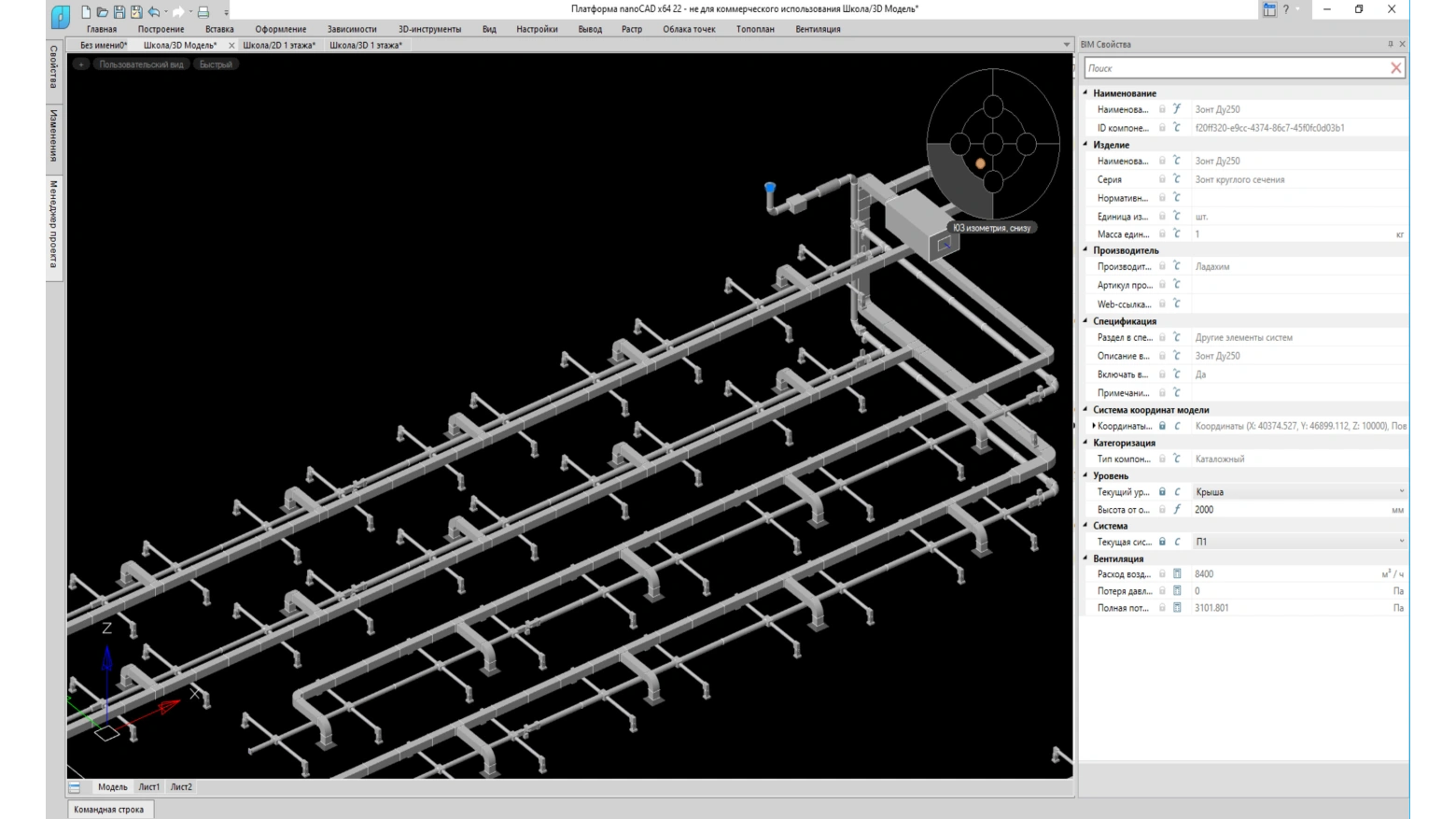Click the Save icon in quick toolbar

pyautogui.click(x=119, y=12)
